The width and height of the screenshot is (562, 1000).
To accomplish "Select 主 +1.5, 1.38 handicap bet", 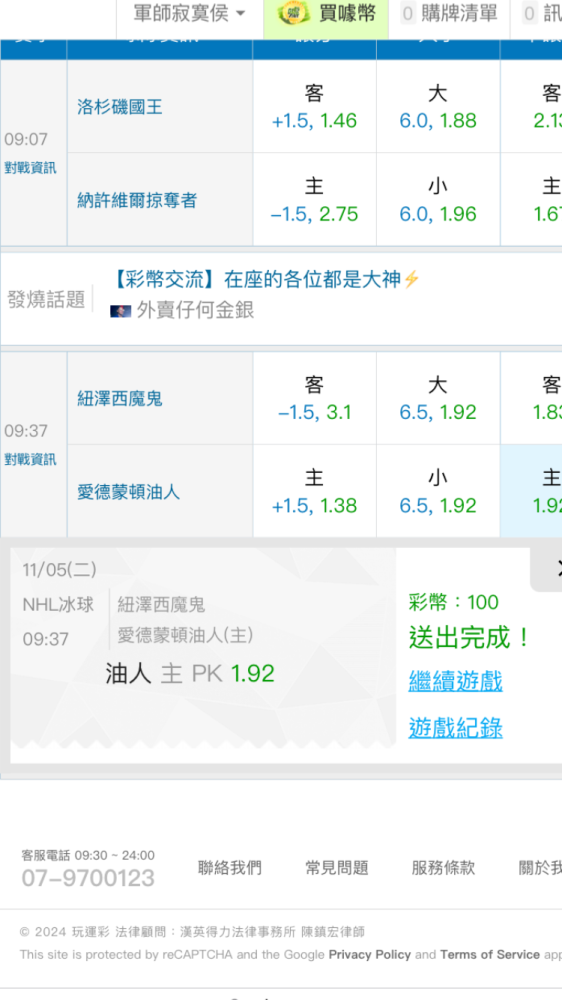I will pos(314,491).
